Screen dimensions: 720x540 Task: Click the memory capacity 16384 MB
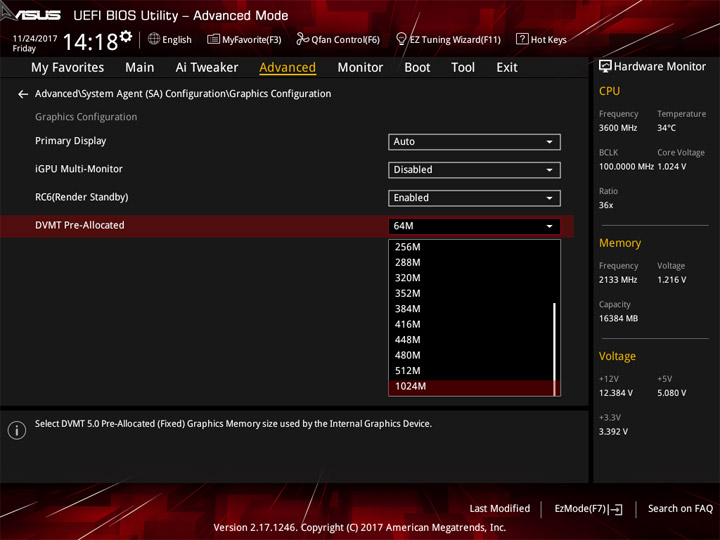(x=618, y=319)
